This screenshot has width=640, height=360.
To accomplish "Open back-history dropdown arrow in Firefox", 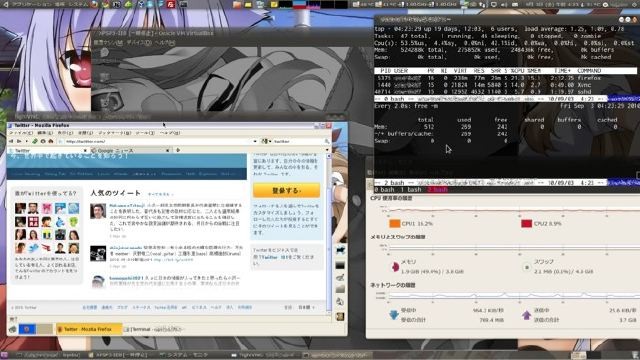I will 27,141.
